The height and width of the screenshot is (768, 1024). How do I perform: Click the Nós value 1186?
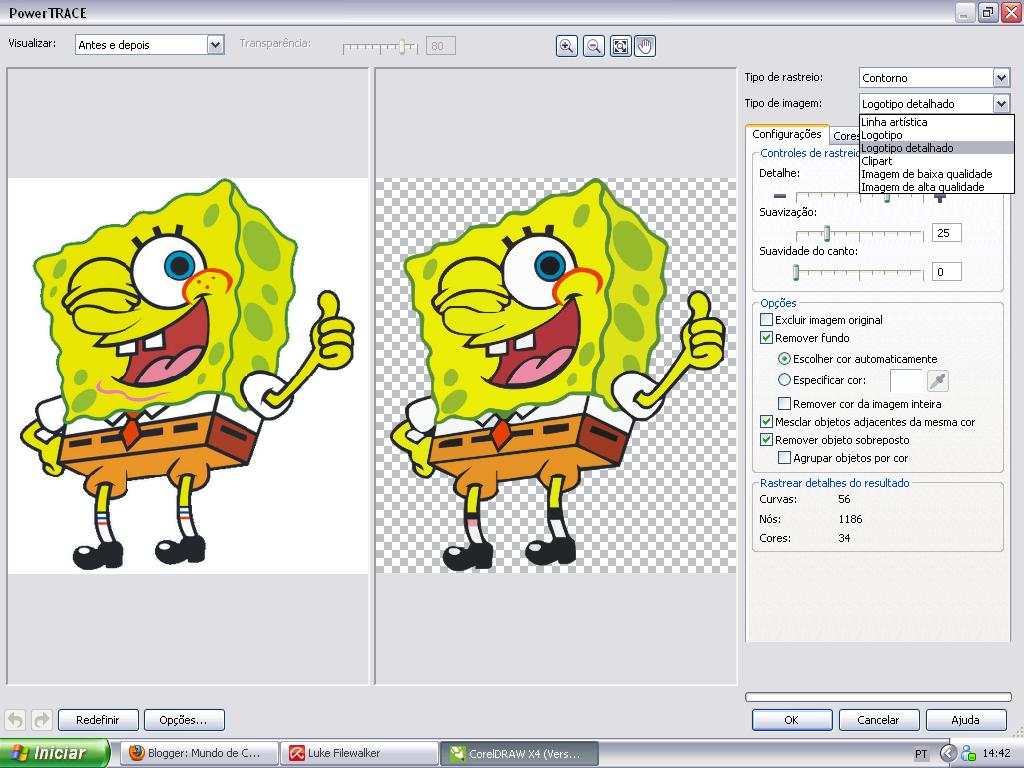point(850,519)
